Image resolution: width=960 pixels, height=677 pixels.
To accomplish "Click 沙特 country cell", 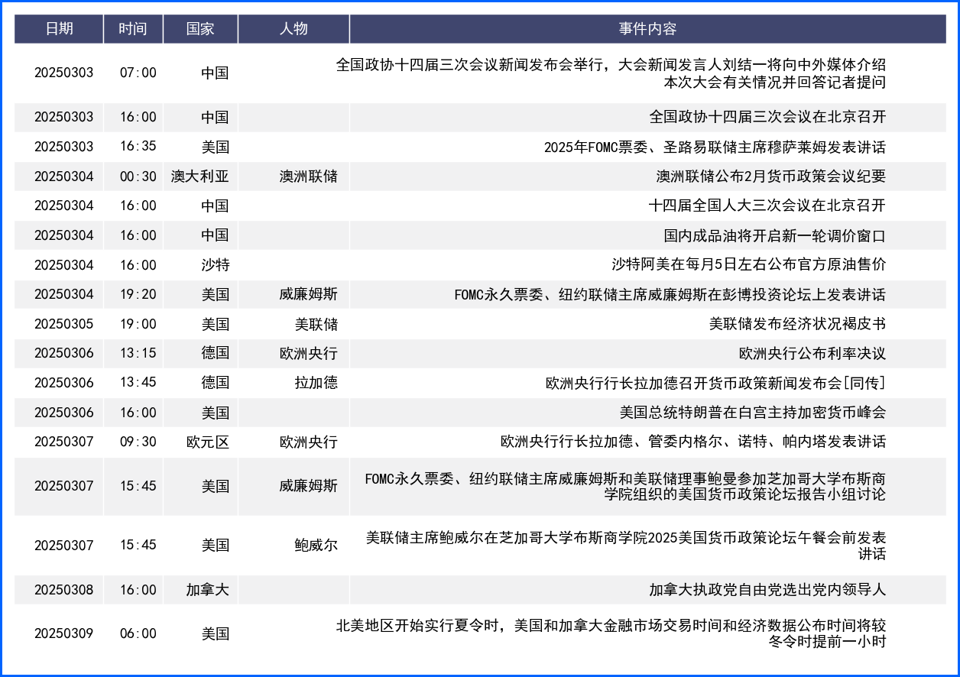I will 215,265.
